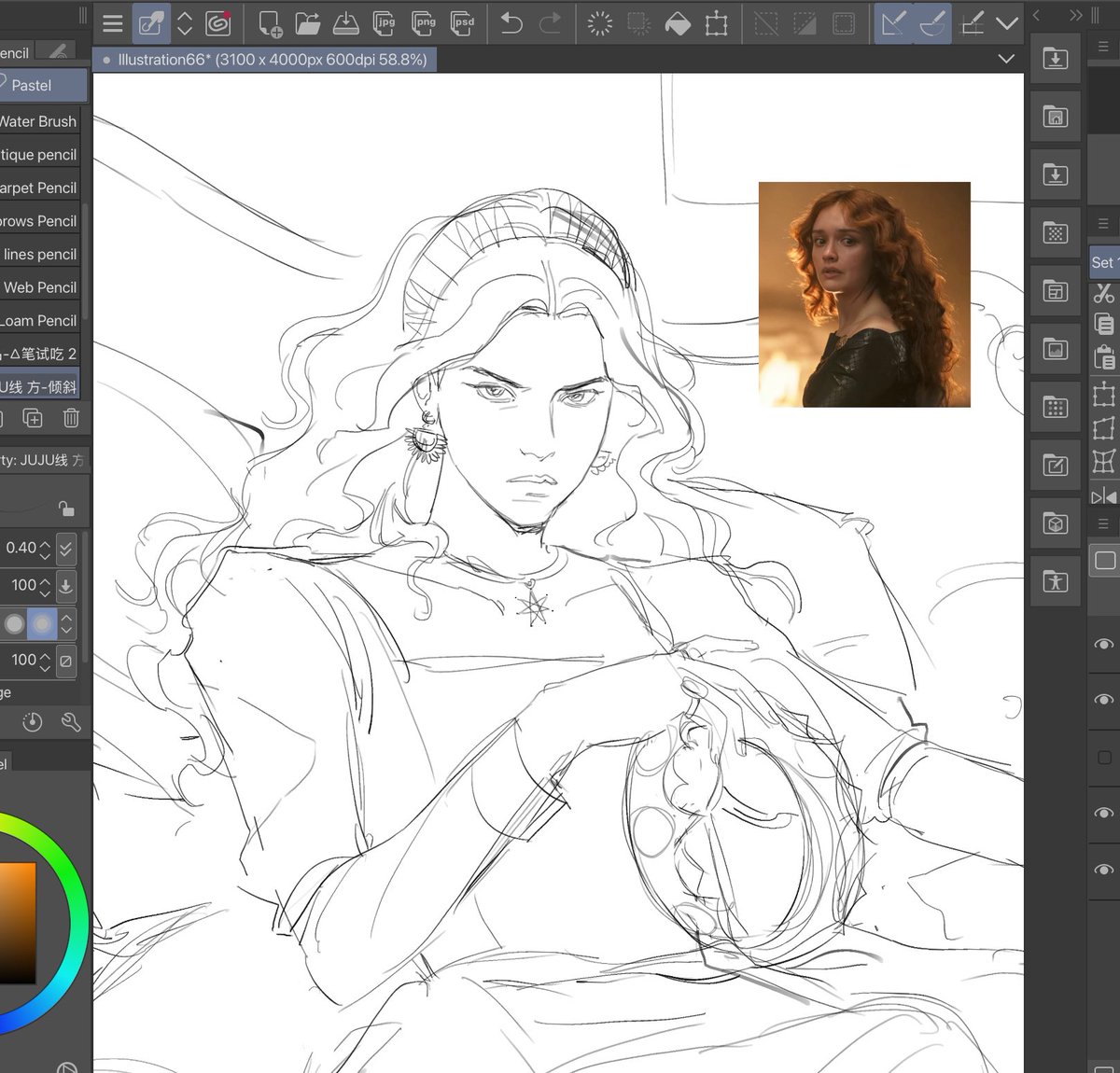This screenshot has height=1073, width=1120.
Task: Create a new canvas file
Action: click(x=270, y=24)
